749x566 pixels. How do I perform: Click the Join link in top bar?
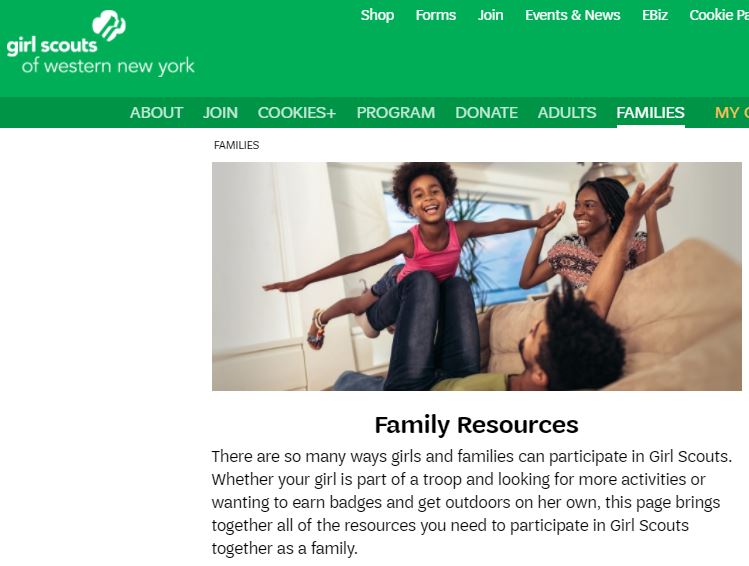click(491, 15)
